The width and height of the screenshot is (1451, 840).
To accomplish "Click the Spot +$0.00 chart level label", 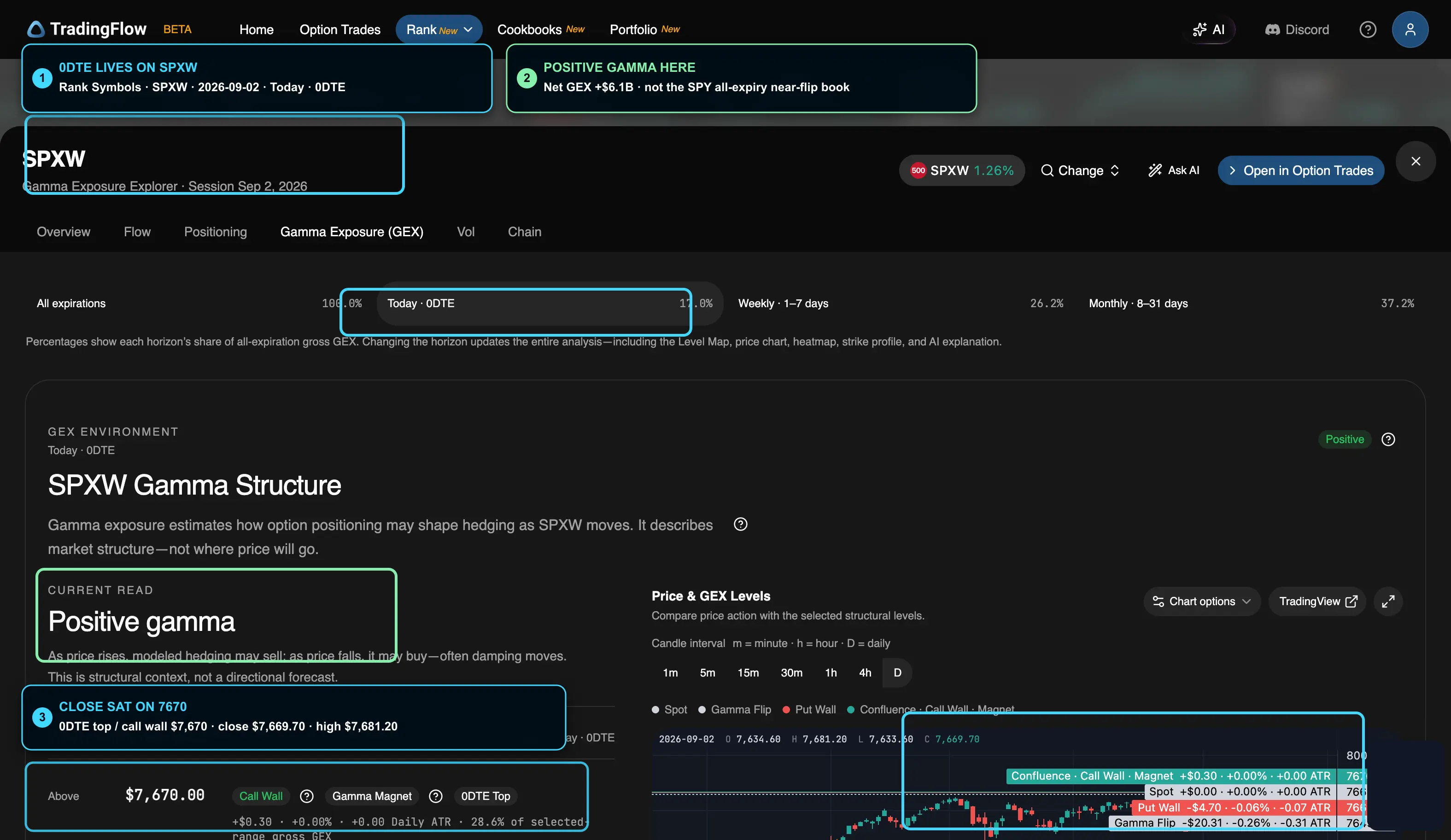I will pyautogui.click(x=1240, y=792).
